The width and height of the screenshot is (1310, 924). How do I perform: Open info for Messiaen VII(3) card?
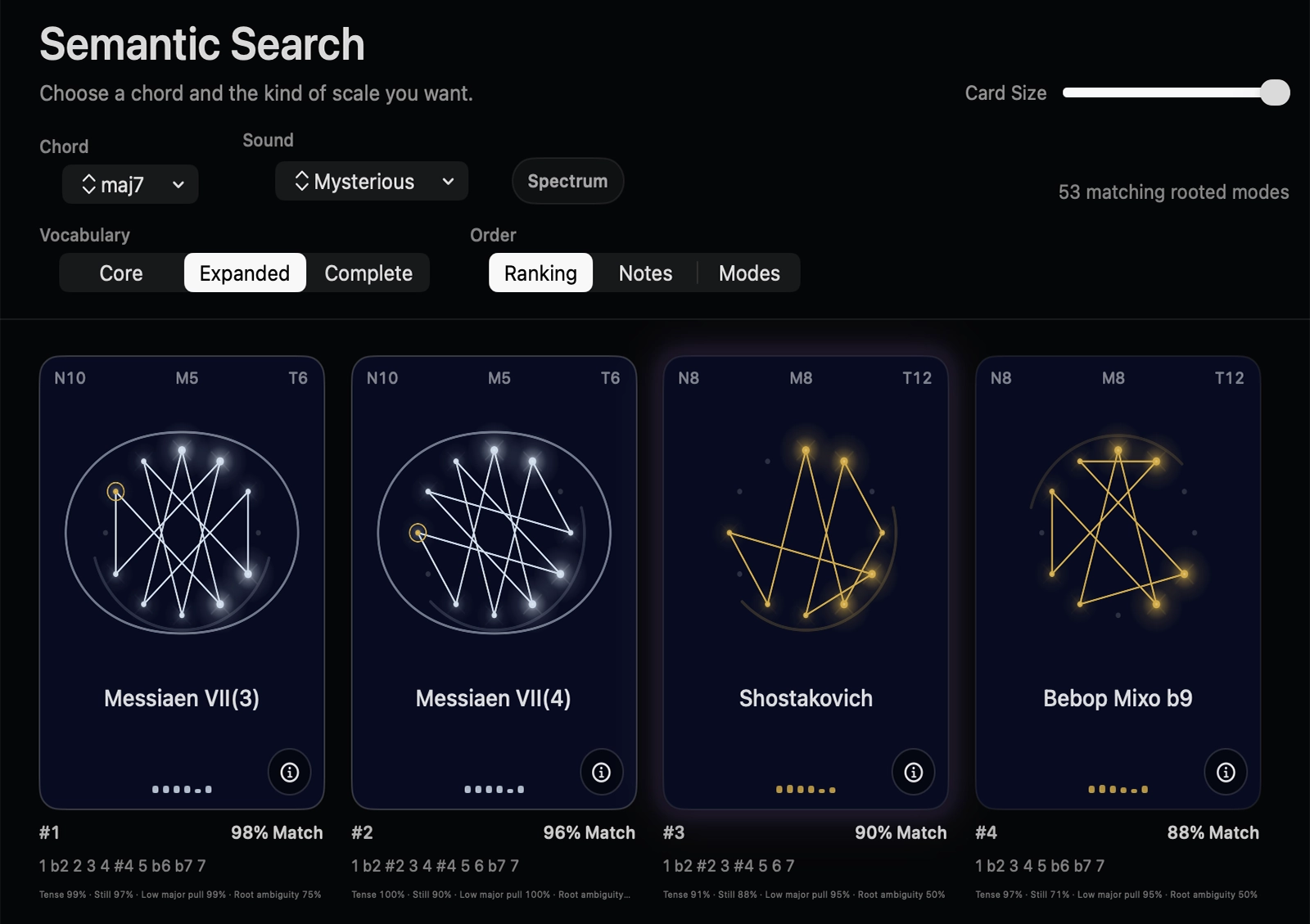click(289, 772)
